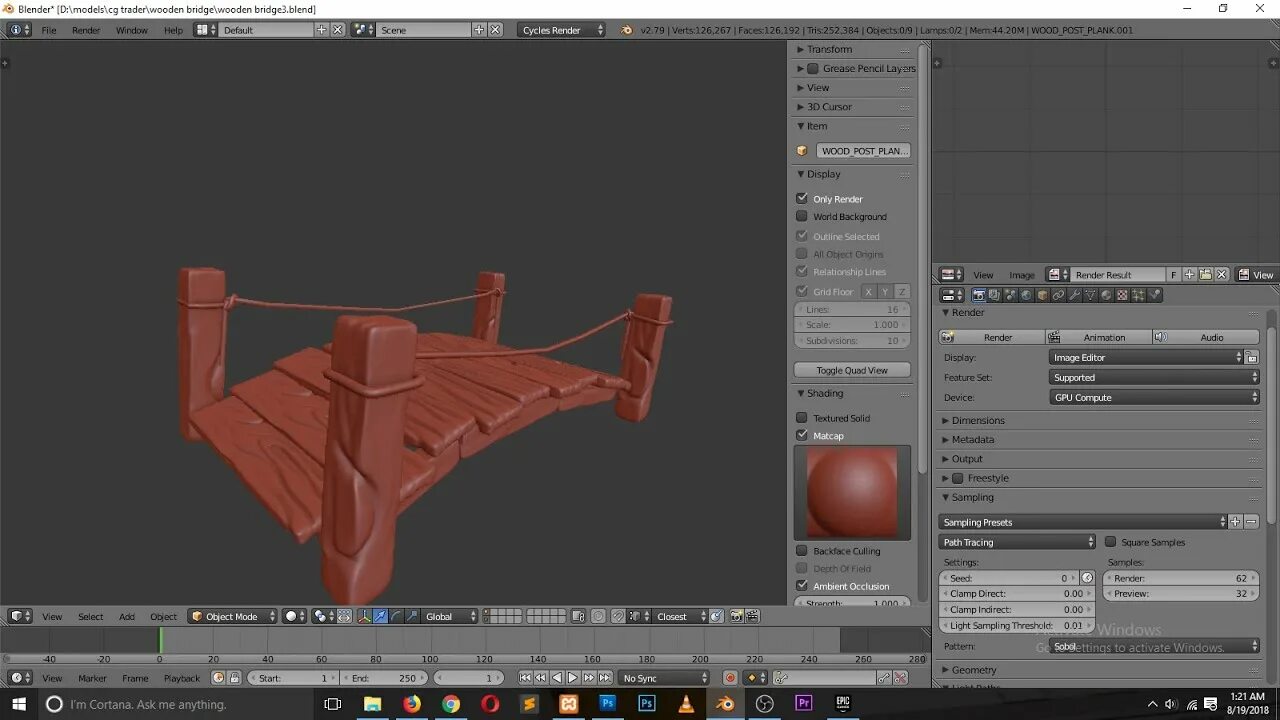Open the Particles properties tab icon

pos(1138,295)
